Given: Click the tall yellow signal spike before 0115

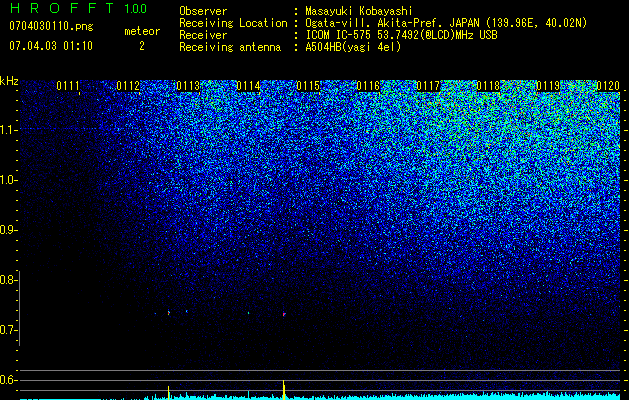Looking at the screenshot, I should (x=284, y=390).
